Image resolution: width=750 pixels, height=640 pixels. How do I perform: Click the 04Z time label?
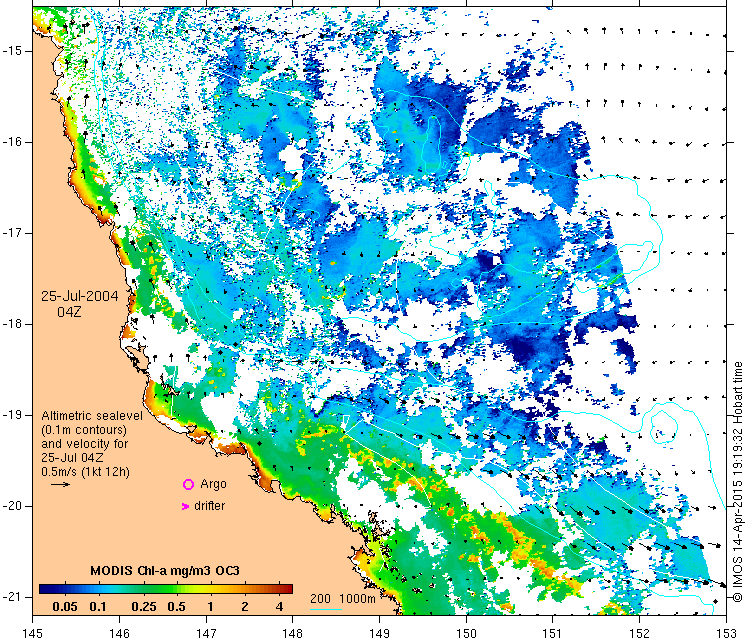(69, 312)
